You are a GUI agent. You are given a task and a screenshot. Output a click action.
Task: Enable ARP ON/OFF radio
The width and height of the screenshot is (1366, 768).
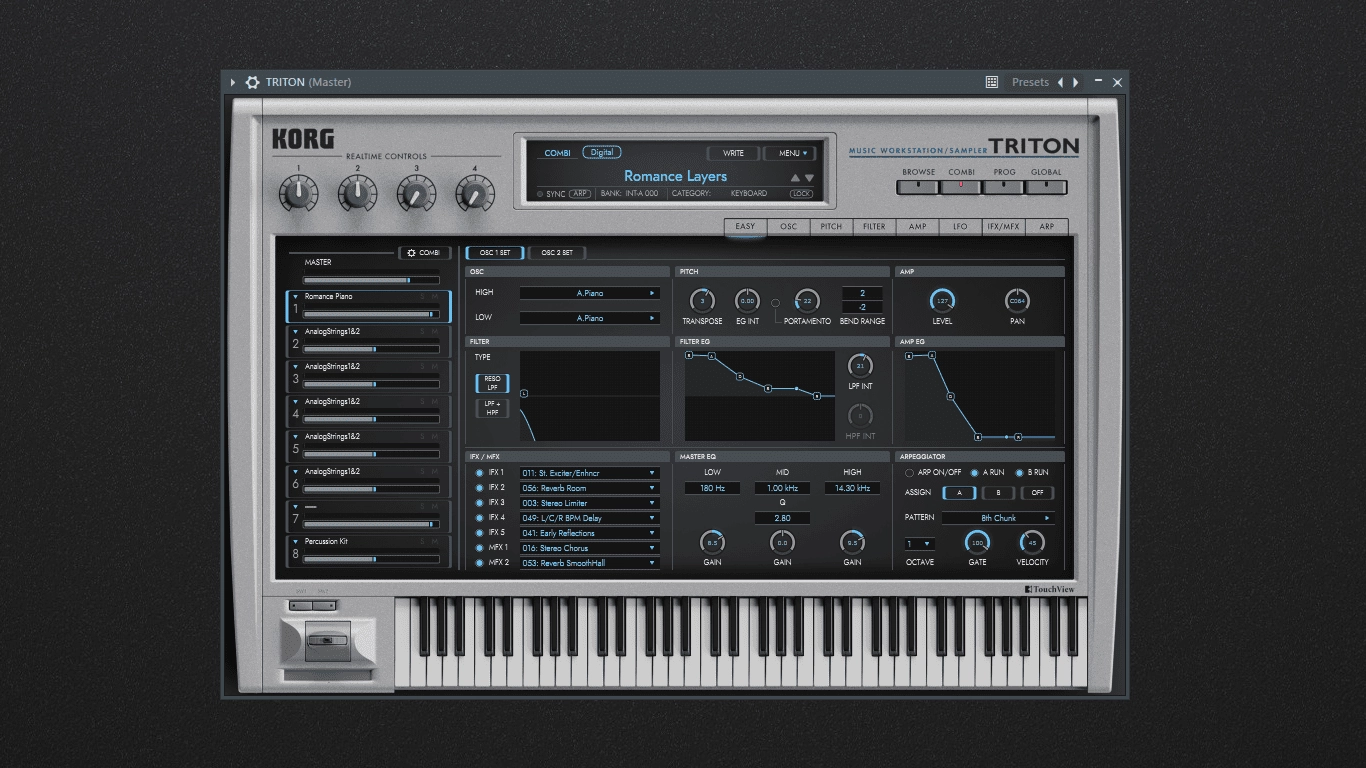coord(909,473)
